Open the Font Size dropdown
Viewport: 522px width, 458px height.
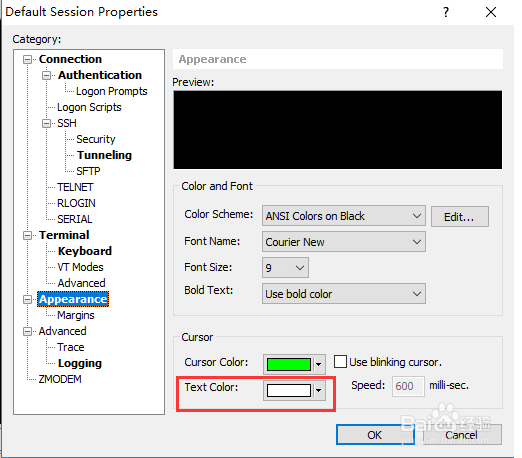pos(285,268)
